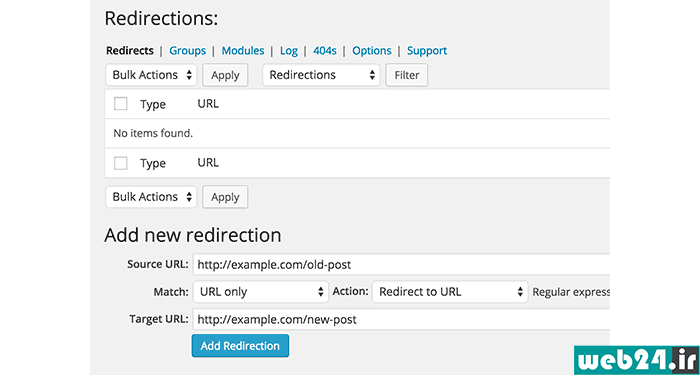This screenshot has height=375, width=700.
Task: Click the bottom Apply button
Action: coord(225,197)
